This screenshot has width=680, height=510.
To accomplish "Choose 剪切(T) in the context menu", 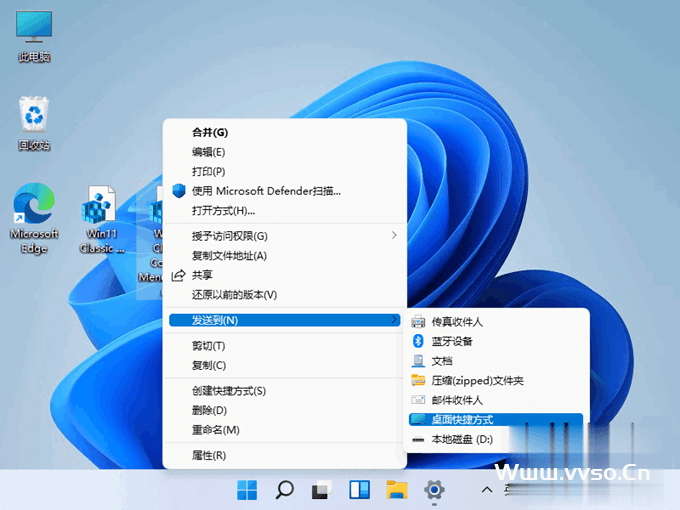I will (284, 346).
